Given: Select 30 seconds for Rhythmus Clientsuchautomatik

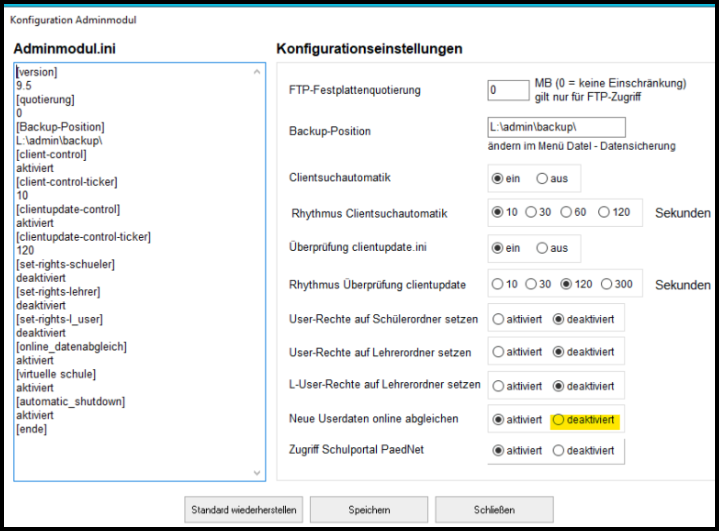Looking at the screenshot, I should (531, 213).
